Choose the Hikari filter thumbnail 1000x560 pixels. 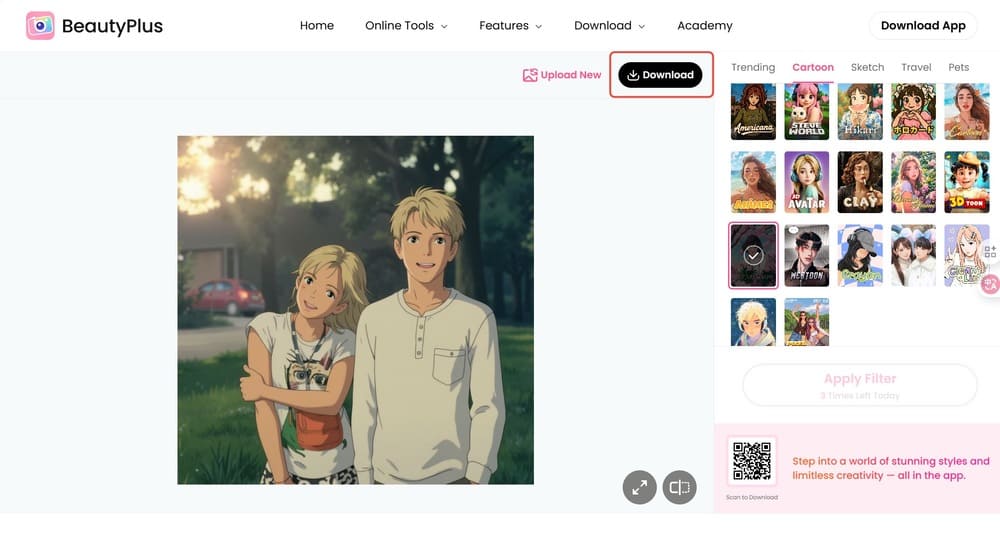tap(860, 112)
